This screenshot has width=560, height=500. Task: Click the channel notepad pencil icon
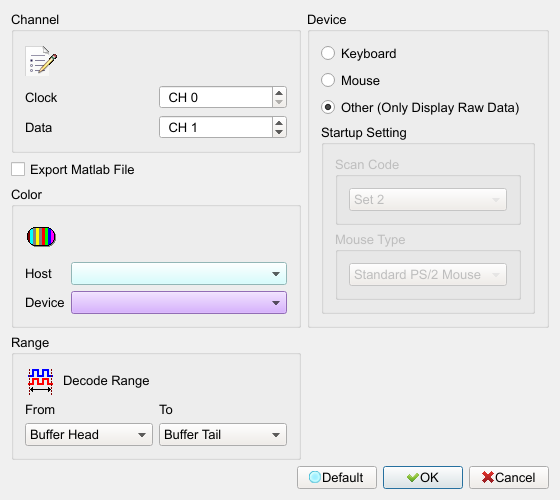coord(41,61)
